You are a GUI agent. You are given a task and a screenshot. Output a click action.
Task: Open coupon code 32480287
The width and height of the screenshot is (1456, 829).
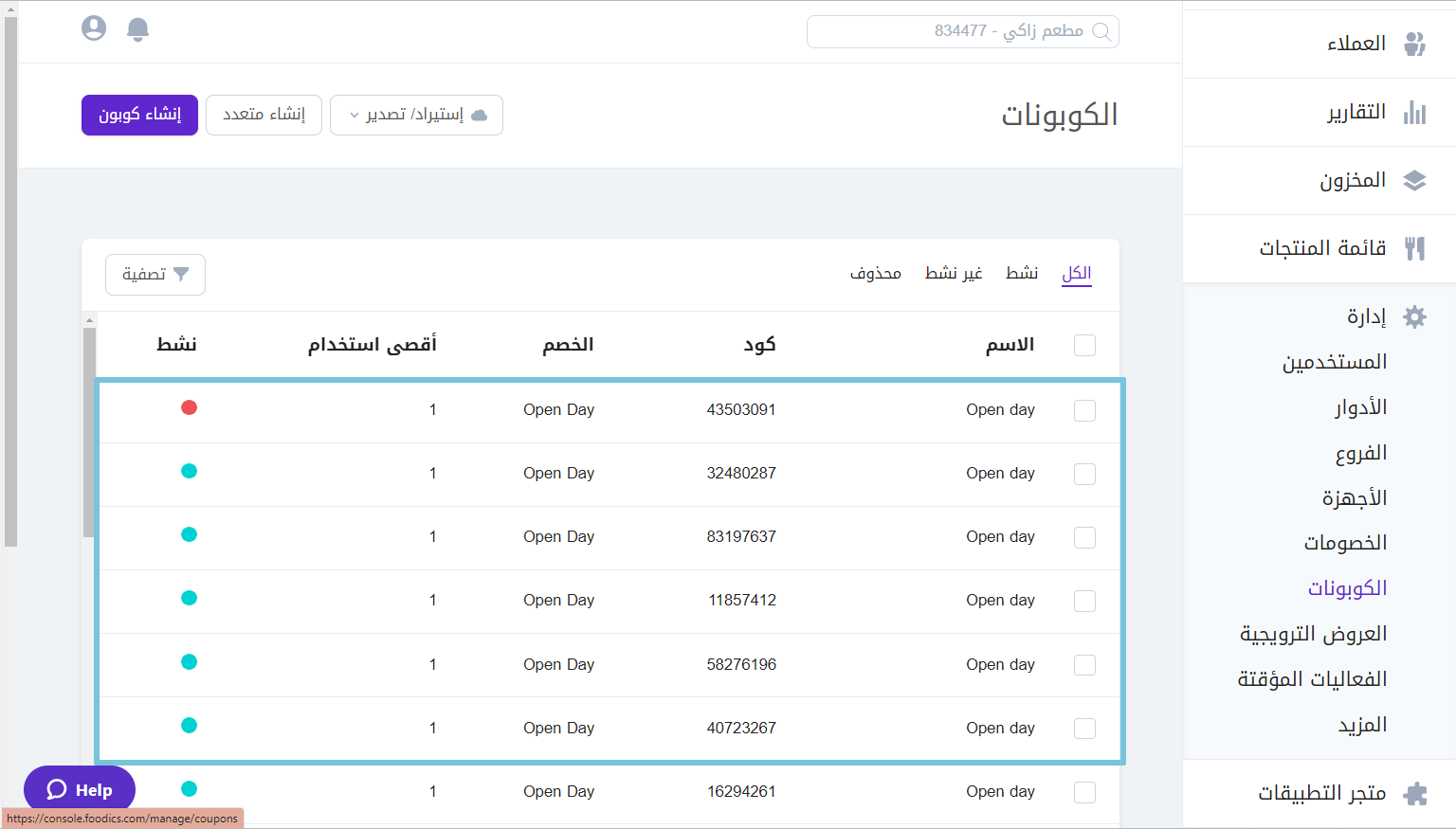coord(741,473)
